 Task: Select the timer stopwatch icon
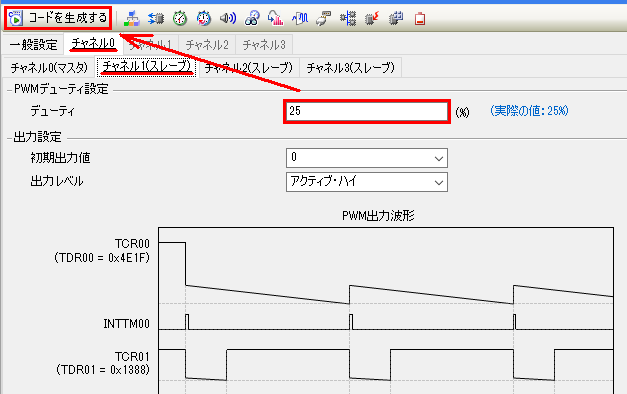[x=180, y=18]
